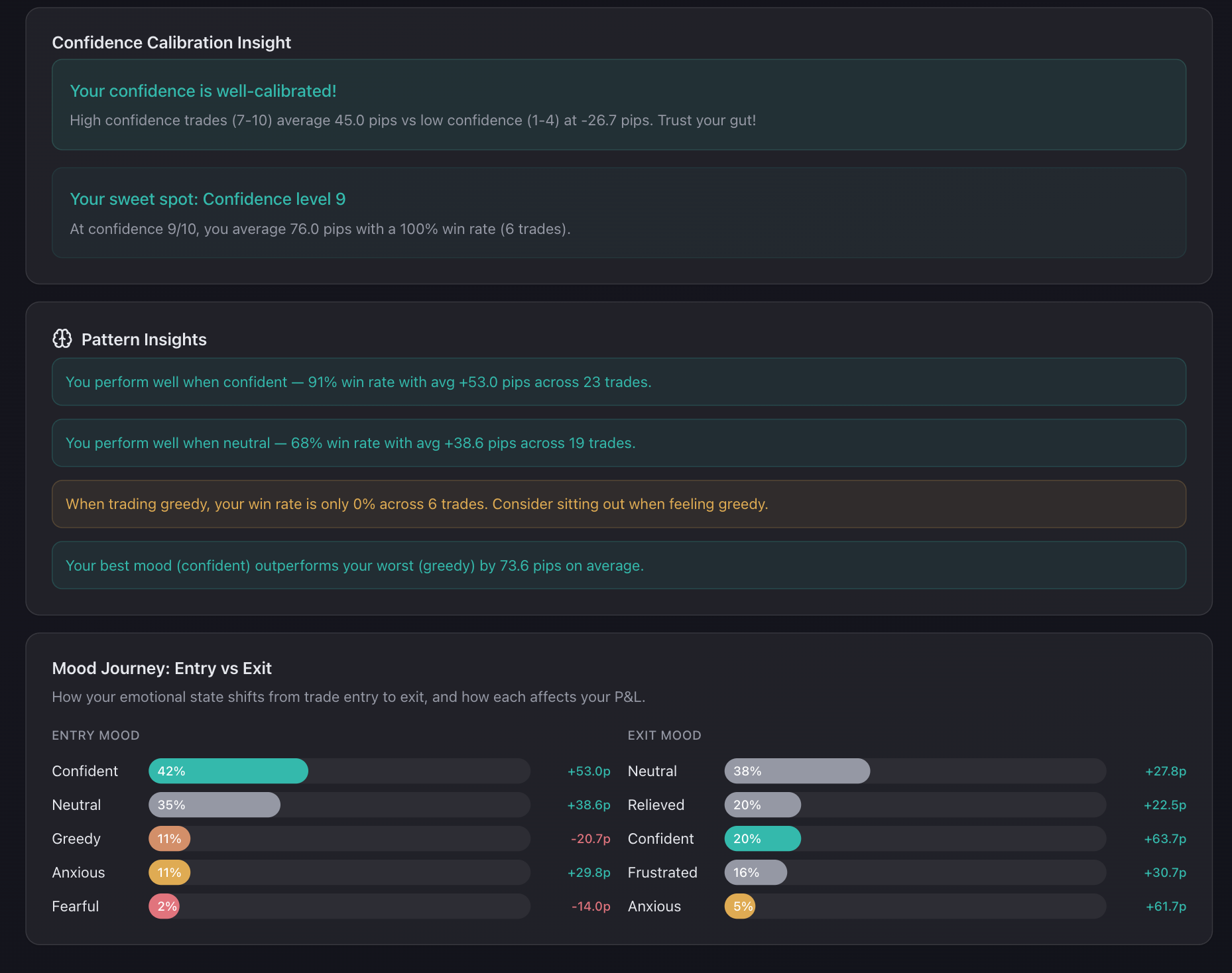Open the well-calibrated confidence insight card

pyautogui.click(x=619, y=105)
